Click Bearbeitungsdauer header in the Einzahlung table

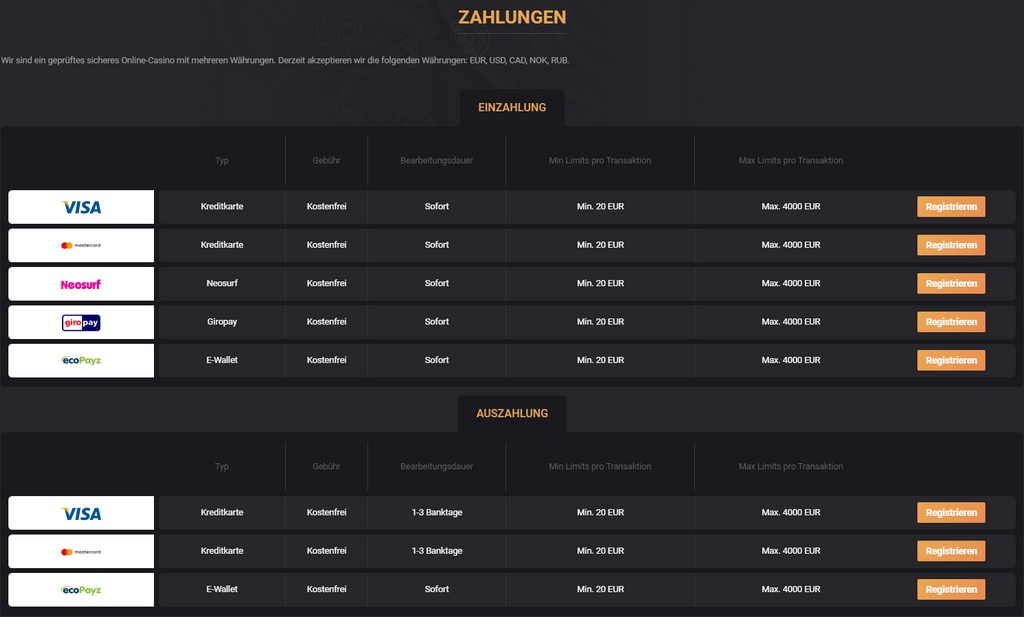(436, 161)
